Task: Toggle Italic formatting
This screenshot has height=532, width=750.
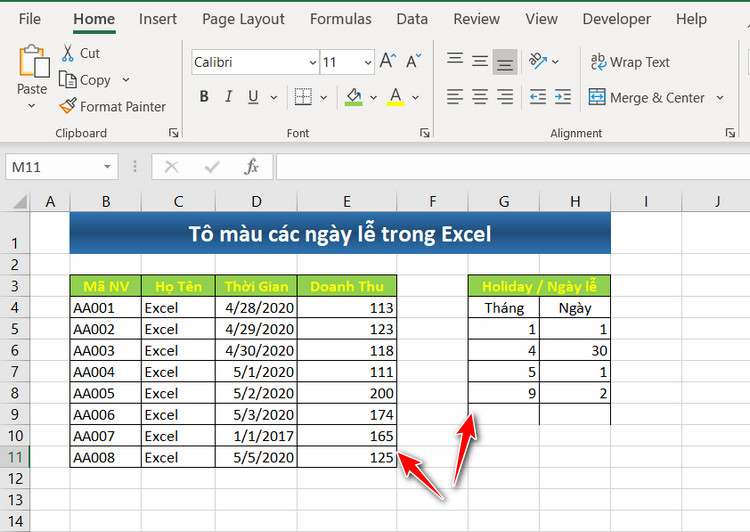Action: pyautogui.click(x=229, y=97)
